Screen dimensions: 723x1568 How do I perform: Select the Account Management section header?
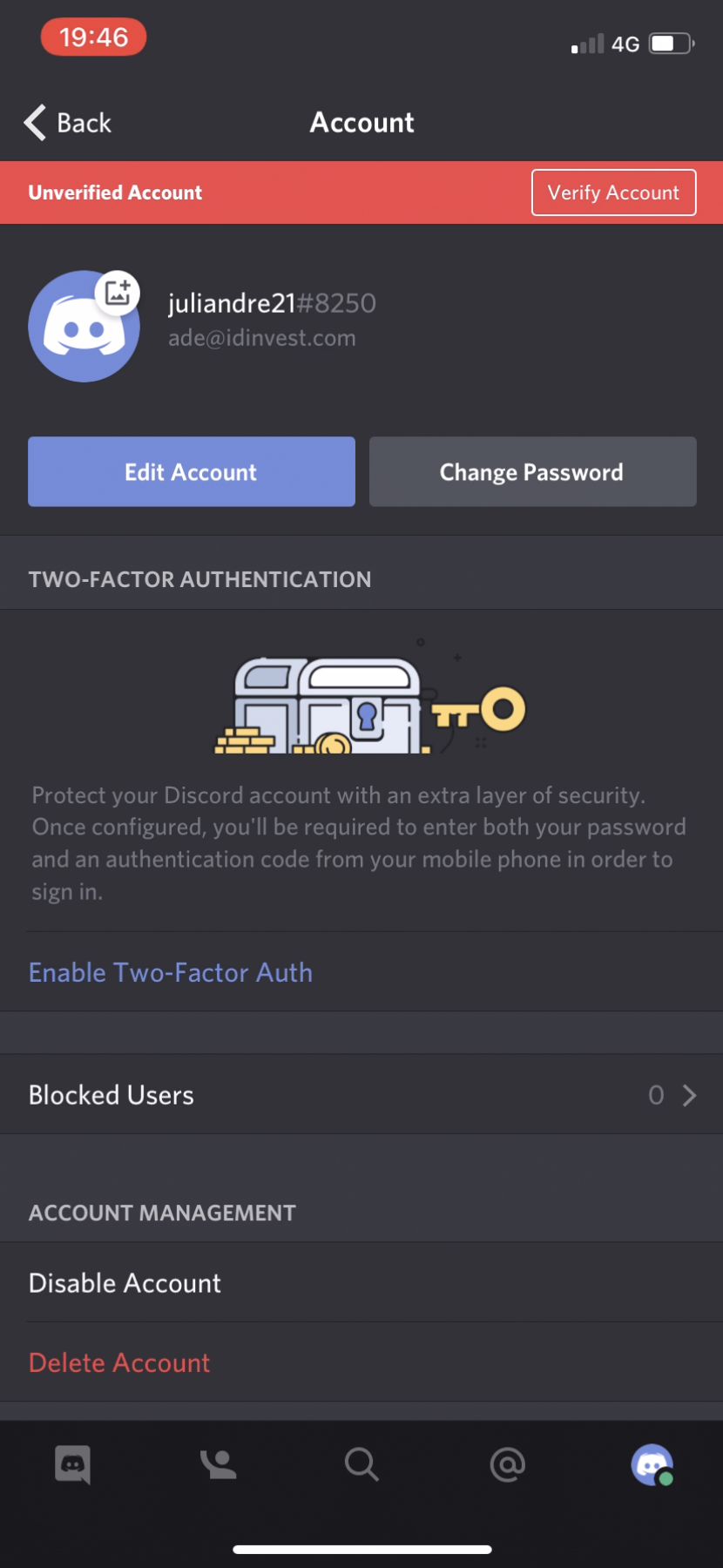(162, 1212)
